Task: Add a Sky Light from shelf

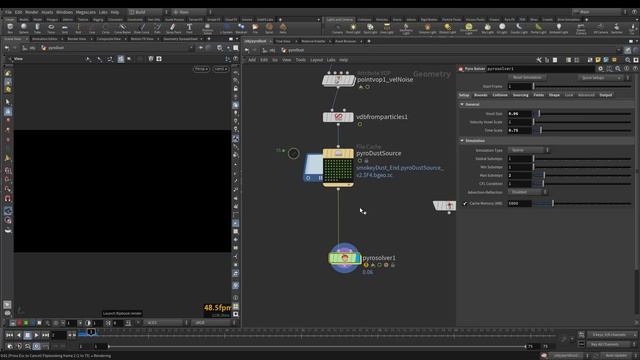Action: pos(487,29)
